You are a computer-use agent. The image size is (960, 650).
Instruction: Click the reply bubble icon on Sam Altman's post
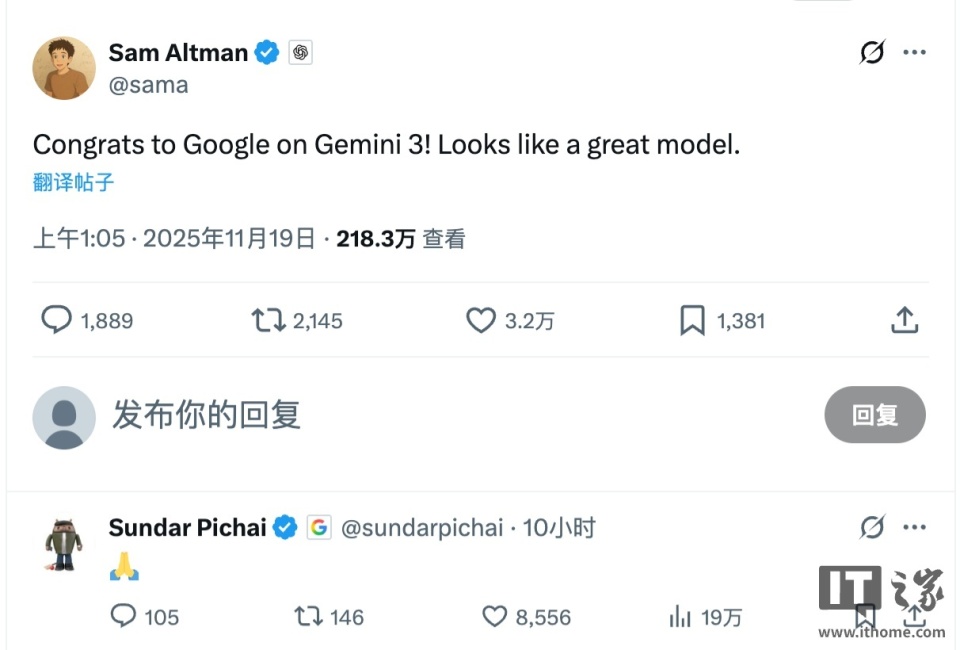click(x=57, y=320)
